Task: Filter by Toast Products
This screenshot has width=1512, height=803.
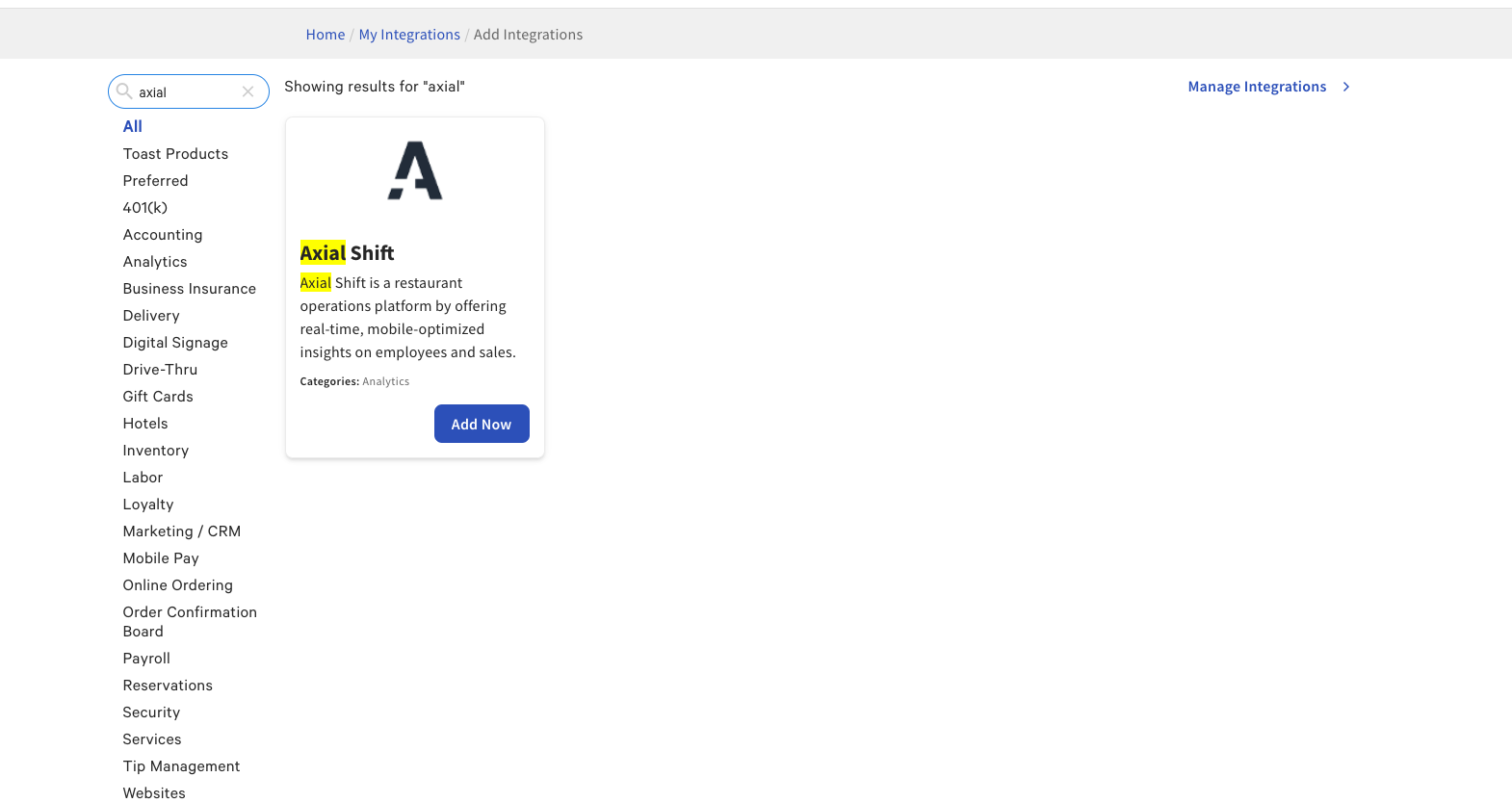Action: pos(175,154)
